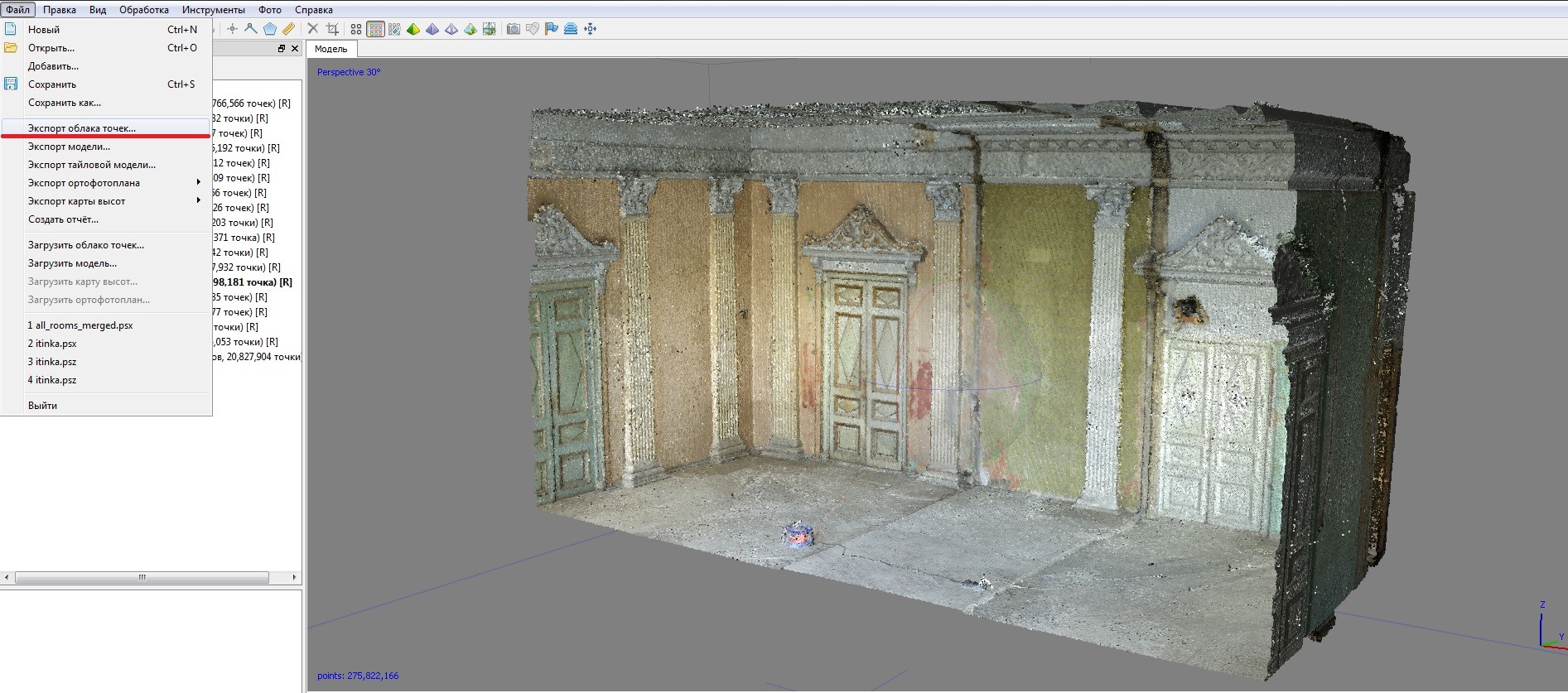Select the Ruler measurement tool
The image size is (1568, 693).
tap(288, 29)
